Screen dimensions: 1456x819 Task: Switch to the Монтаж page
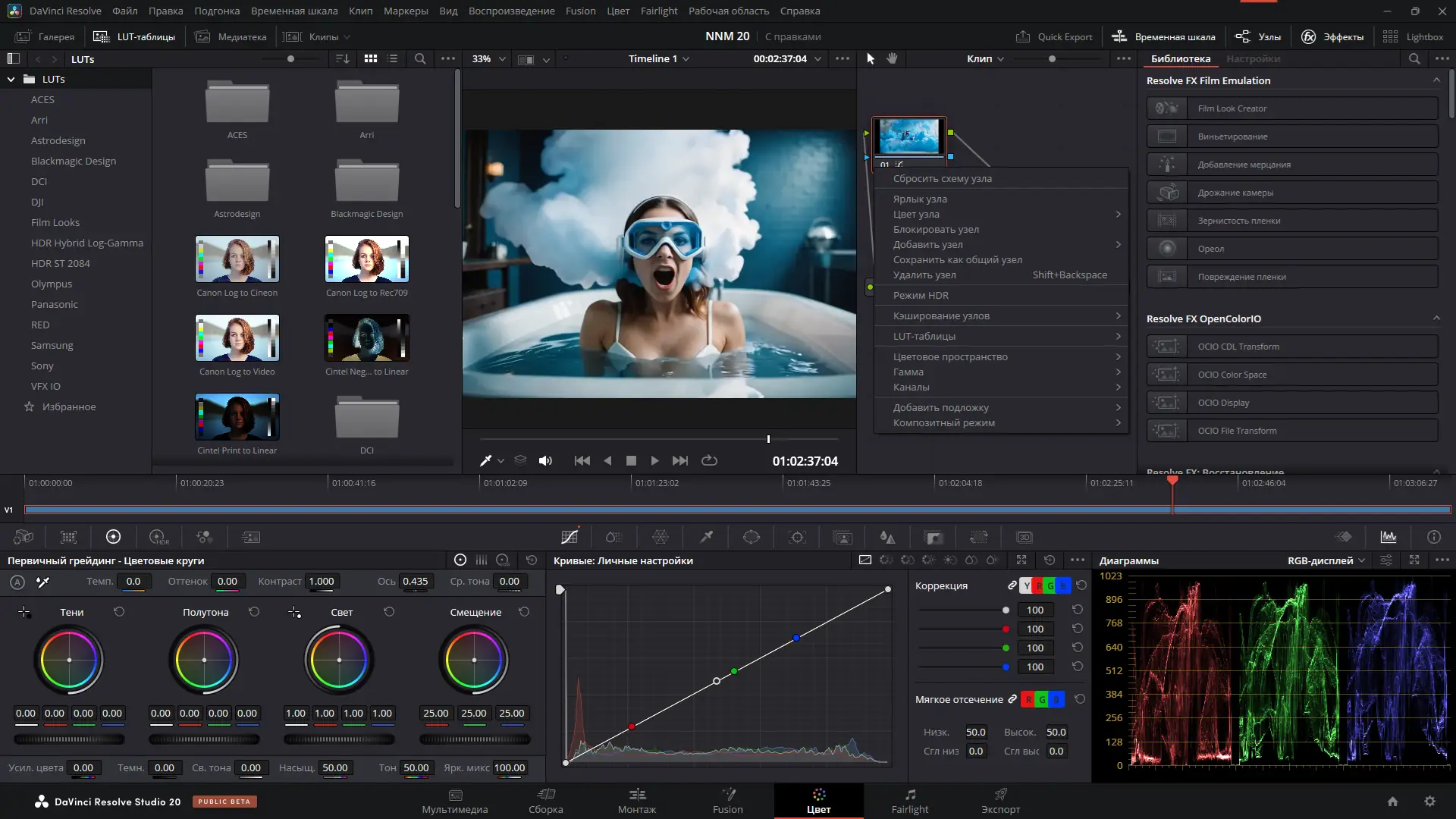point(636,800)
